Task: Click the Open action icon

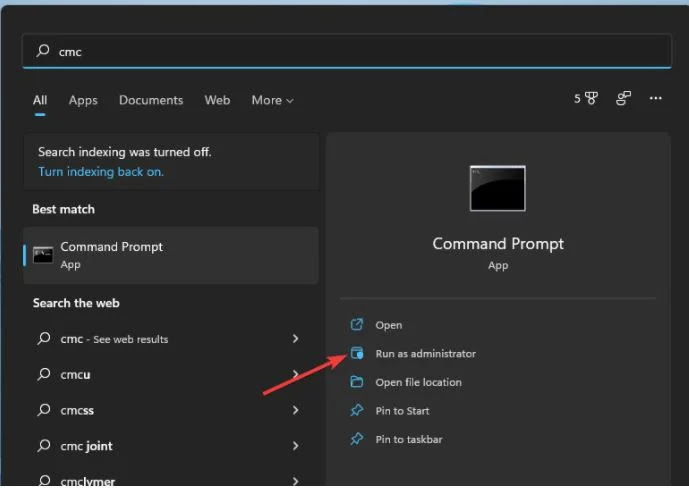Action: [356, 325]
